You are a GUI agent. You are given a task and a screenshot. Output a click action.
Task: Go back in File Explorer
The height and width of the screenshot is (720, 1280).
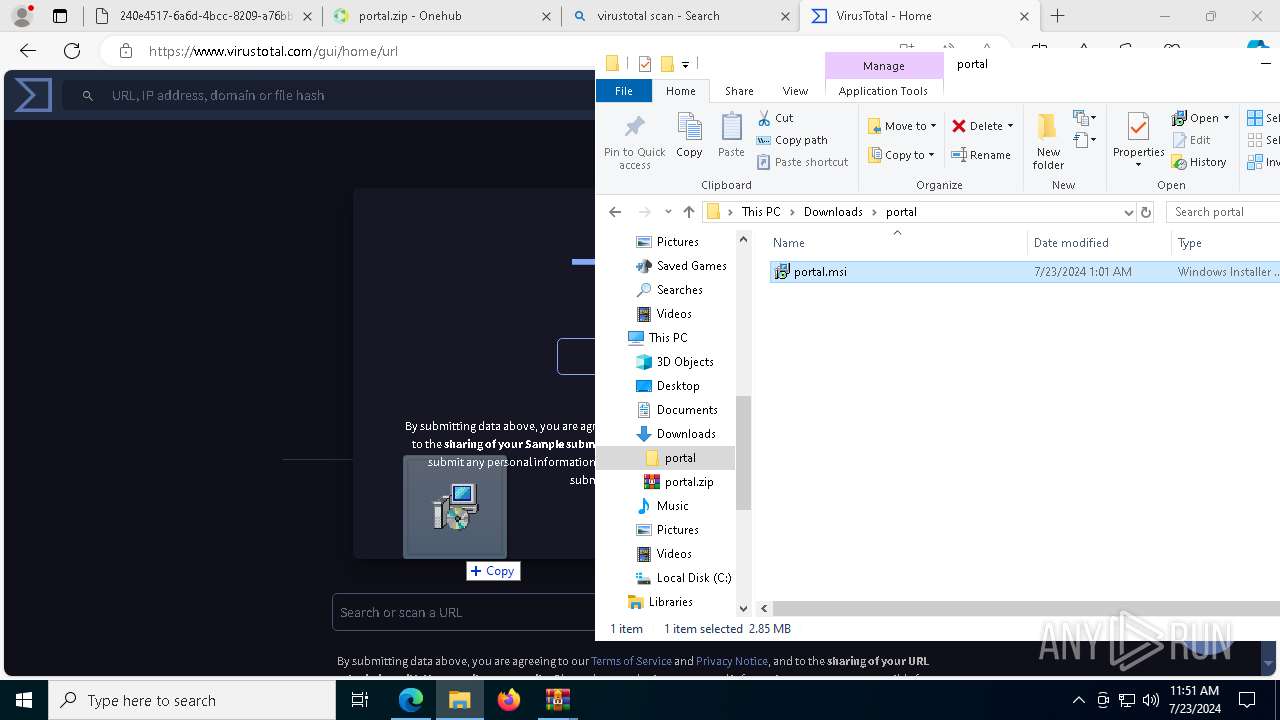pyautogui.click(x=615, y=212)
